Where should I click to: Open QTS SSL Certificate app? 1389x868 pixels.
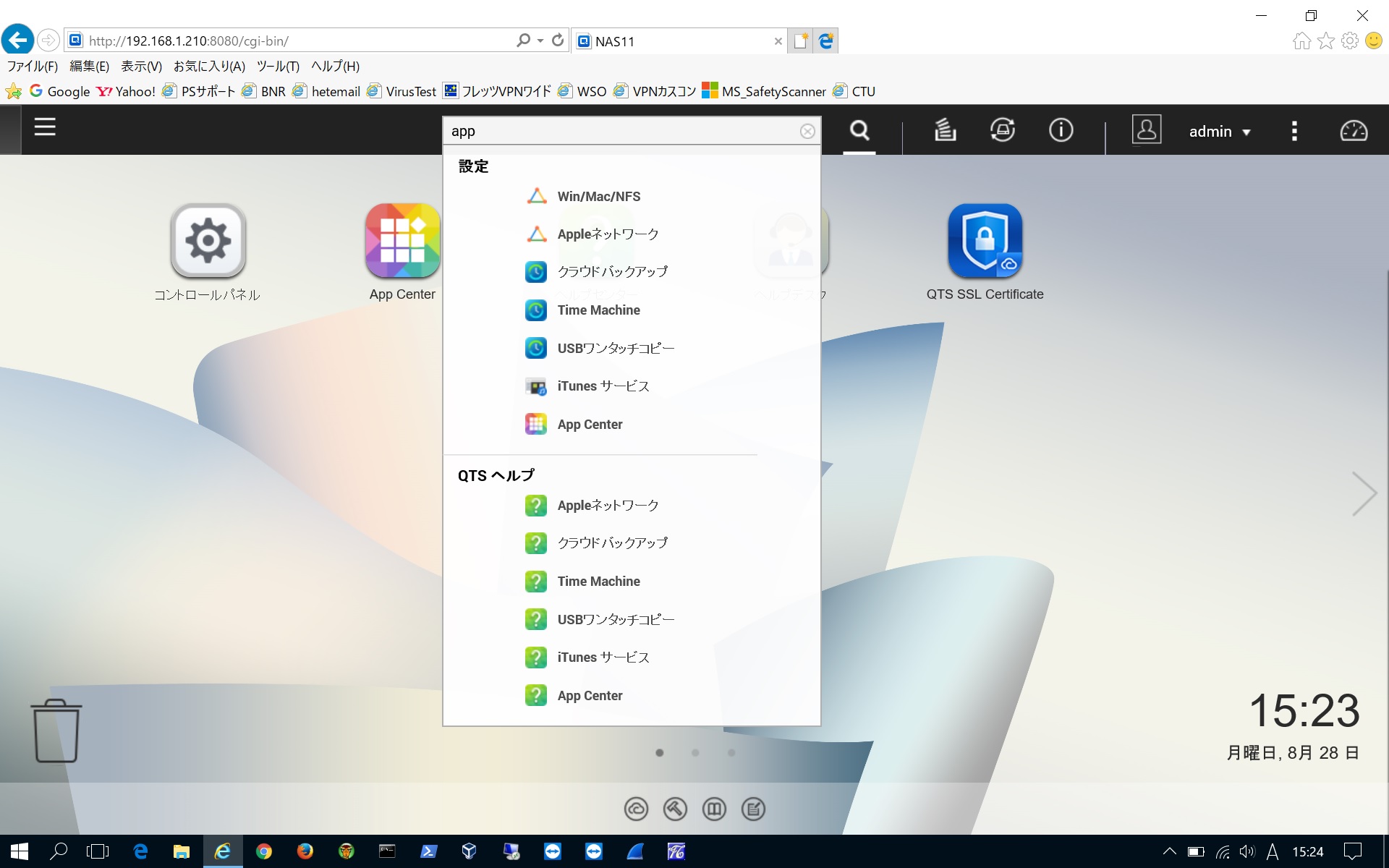(x=985, y=241)
